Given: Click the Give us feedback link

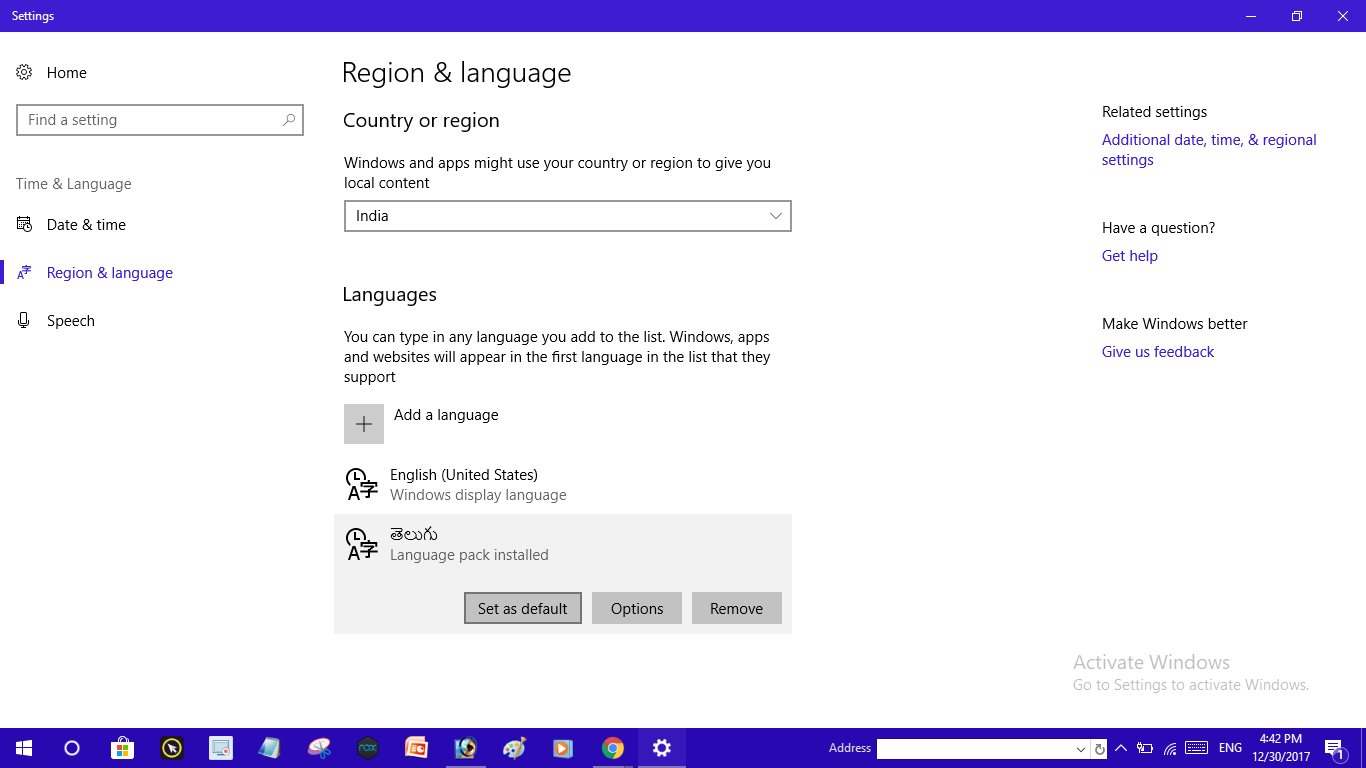Looking at the screenshot, I should (x=1157, y=351).
